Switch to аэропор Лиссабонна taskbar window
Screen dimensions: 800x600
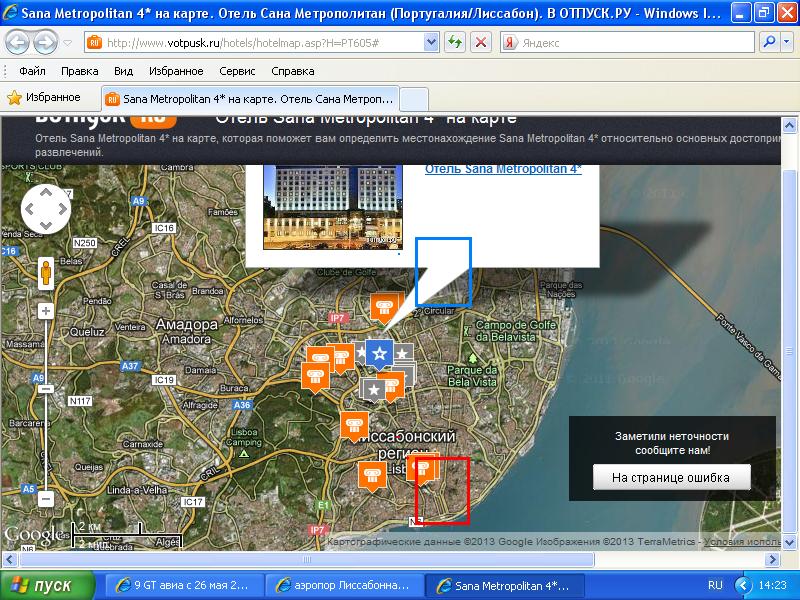click(x=345, y=586)
